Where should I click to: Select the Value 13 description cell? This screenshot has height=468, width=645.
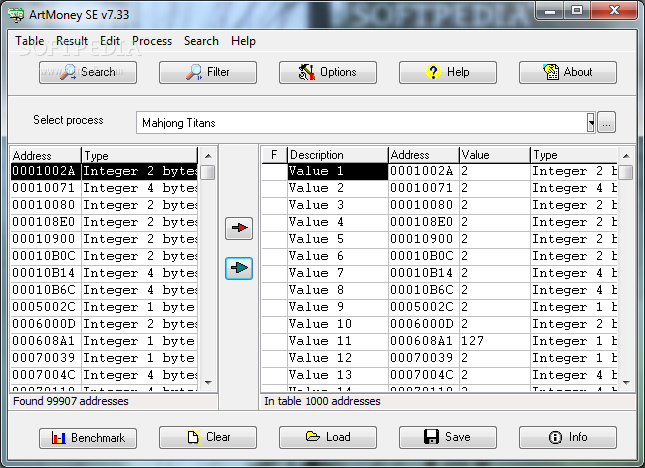[x=337, y=375]
